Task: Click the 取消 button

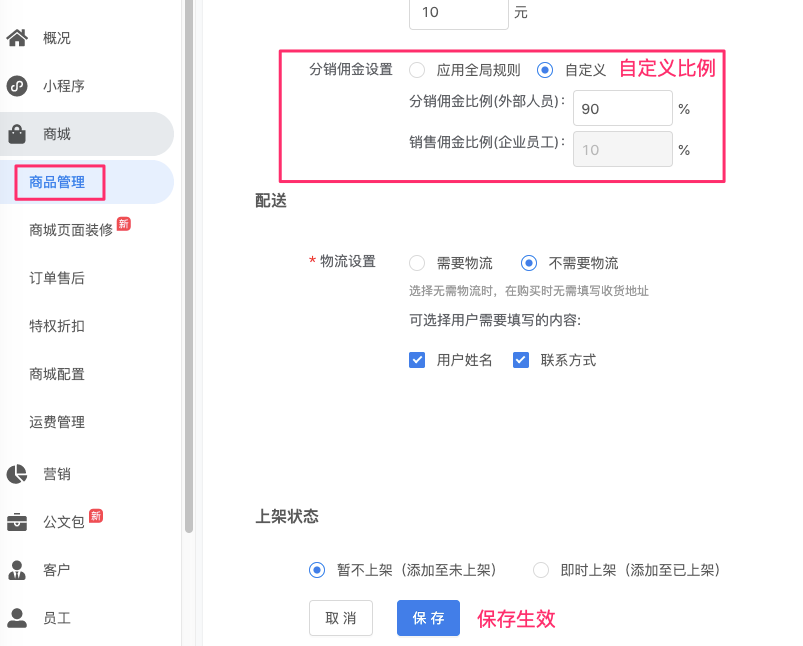Action: 341,618
